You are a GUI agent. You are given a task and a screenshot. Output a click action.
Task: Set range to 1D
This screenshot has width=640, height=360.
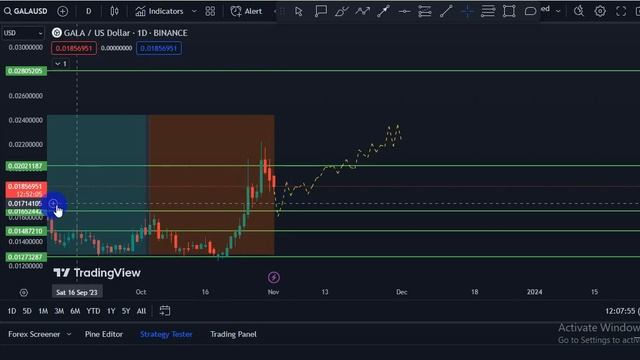click(12, 311)
